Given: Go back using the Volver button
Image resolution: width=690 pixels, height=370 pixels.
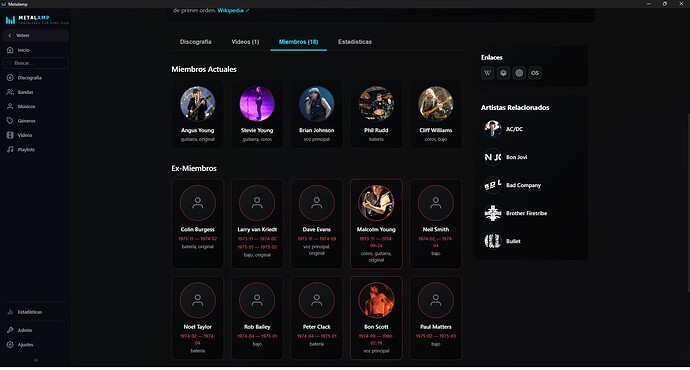Looking at the screenshot, I should pyautogui.click(x=35, y=35).
